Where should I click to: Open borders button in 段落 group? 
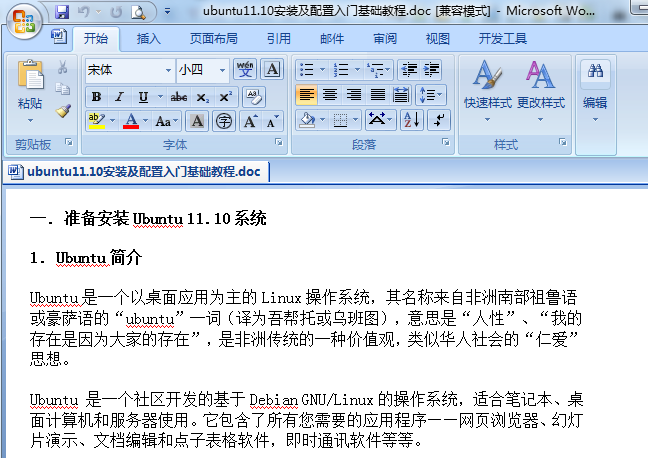340,120
